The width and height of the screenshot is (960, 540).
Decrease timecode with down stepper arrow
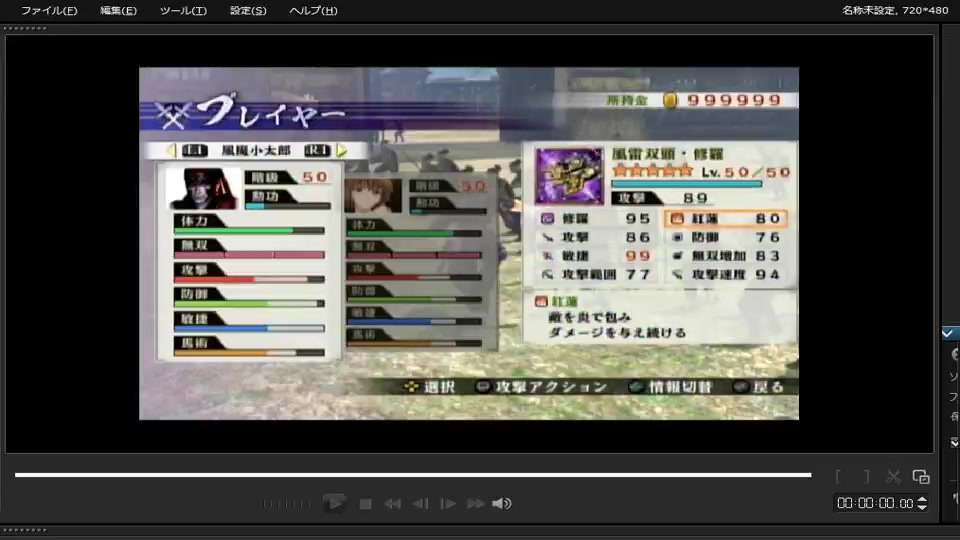point(922,508)
